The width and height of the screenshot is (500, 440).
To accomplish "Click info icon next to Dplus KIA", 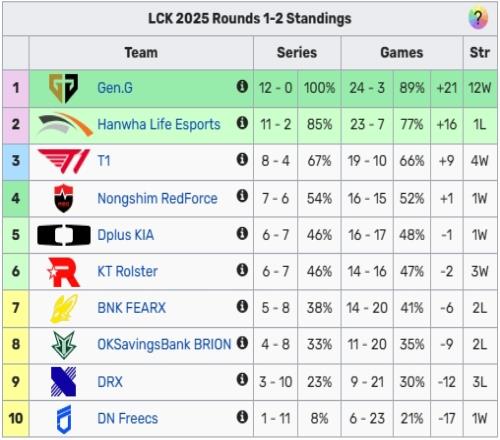I will pyautogui.click(x=242, y=233).
